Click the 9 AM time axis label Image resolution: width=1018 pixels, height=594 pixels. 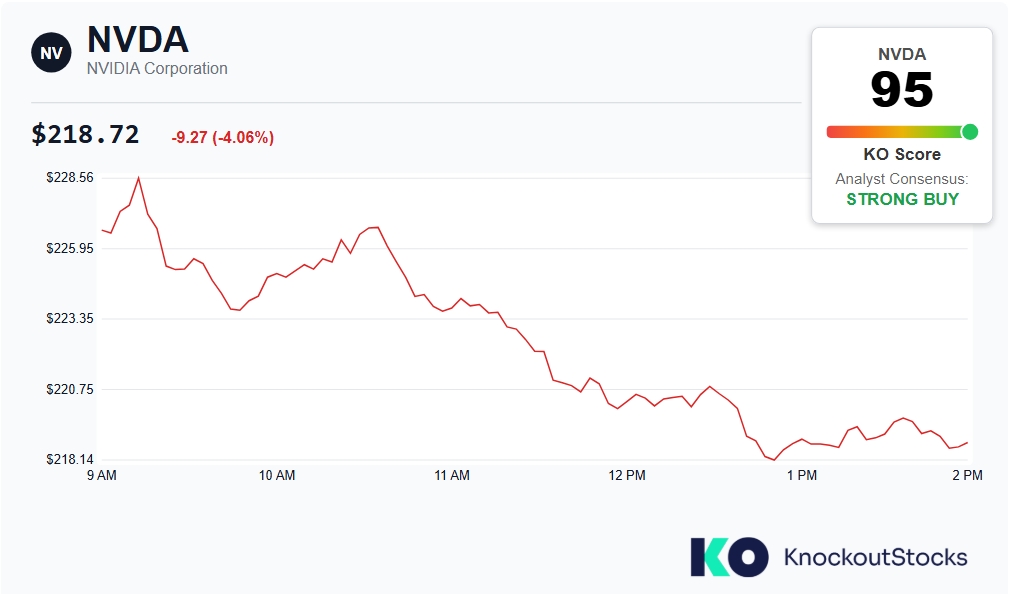(102, 475)
